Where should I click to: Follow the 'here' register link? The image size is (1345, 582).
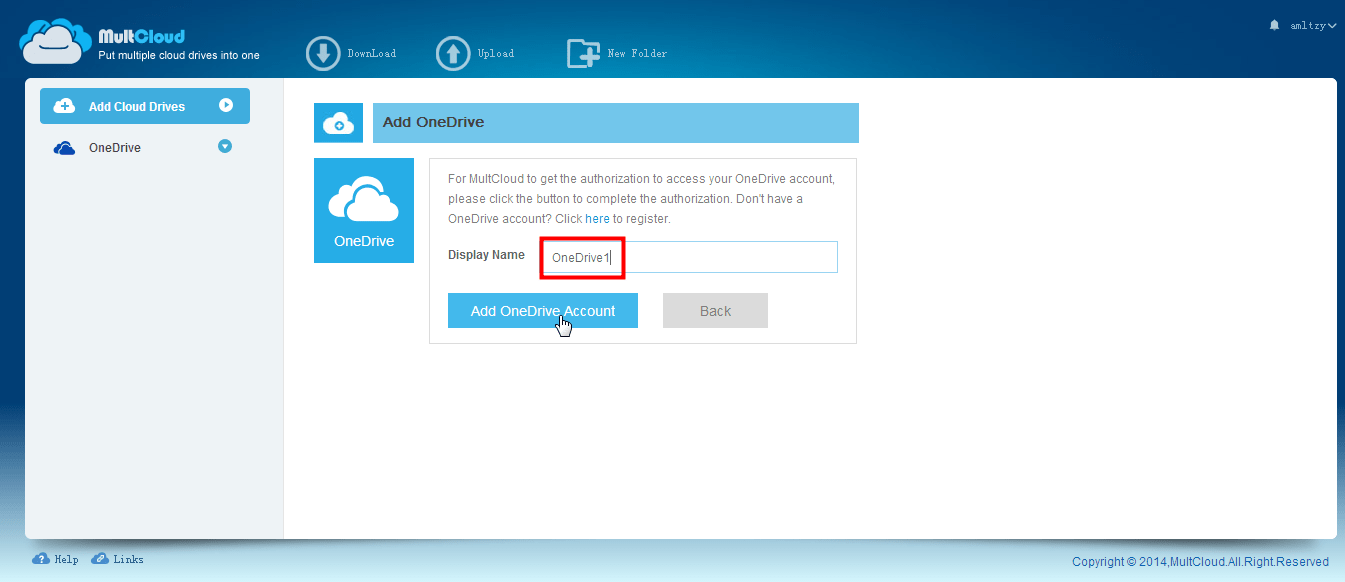[x=597, y=218]
